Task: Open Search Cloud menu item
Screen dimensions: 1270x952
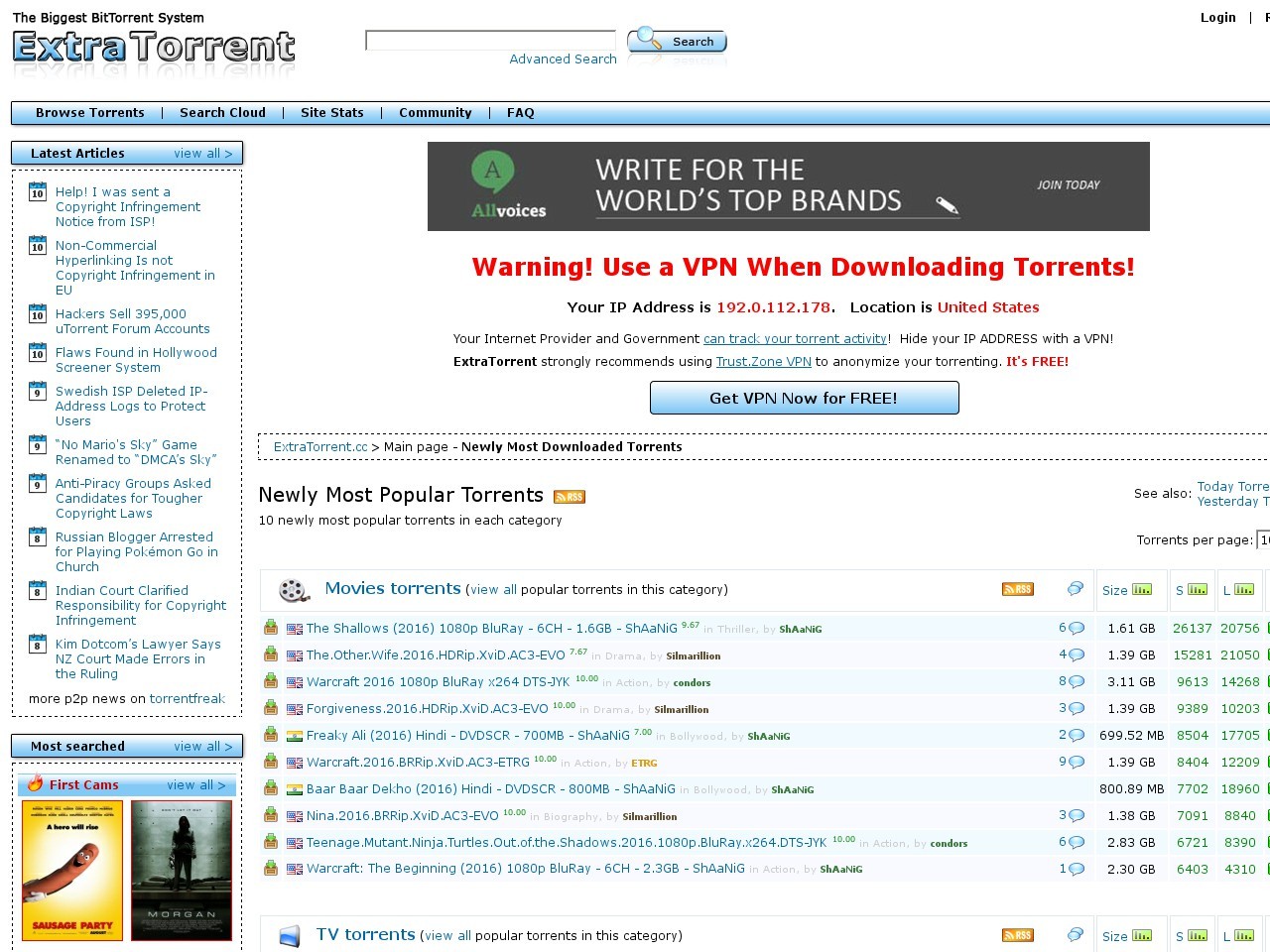Action: click(222, 113)
